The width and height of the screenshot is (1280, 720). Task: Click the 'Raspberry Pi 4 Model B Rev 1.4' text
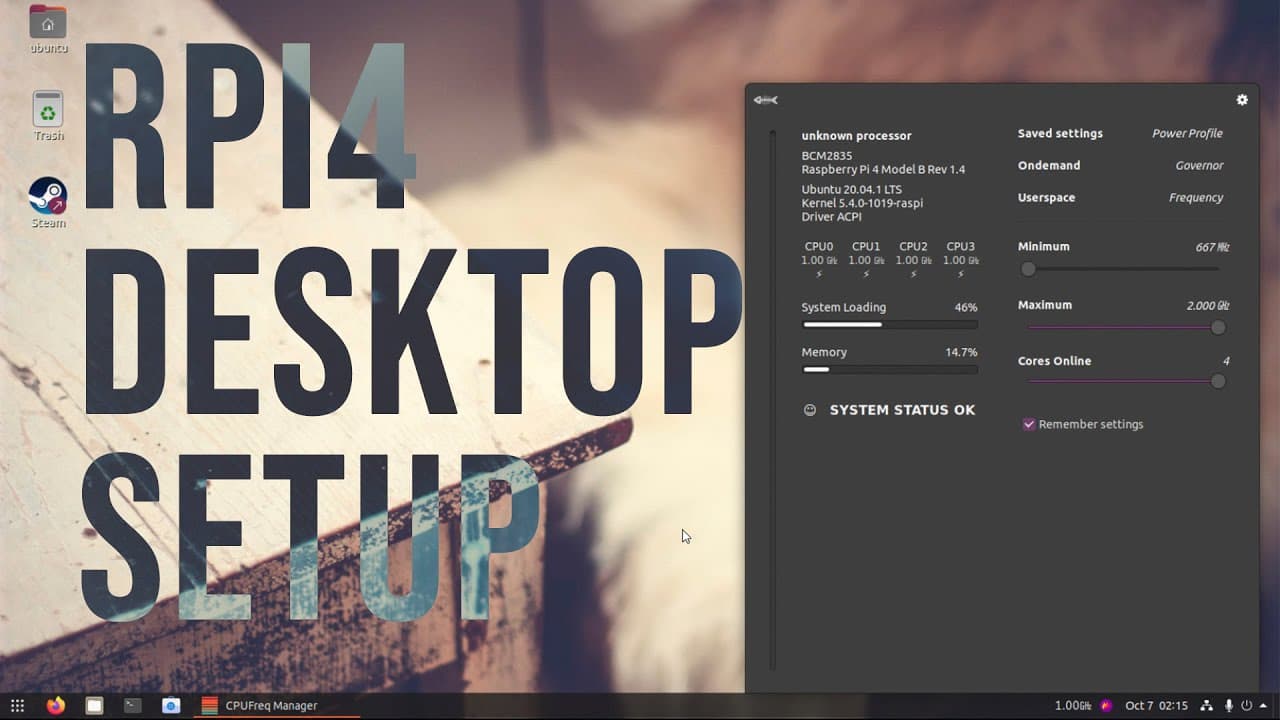(883, 170)
